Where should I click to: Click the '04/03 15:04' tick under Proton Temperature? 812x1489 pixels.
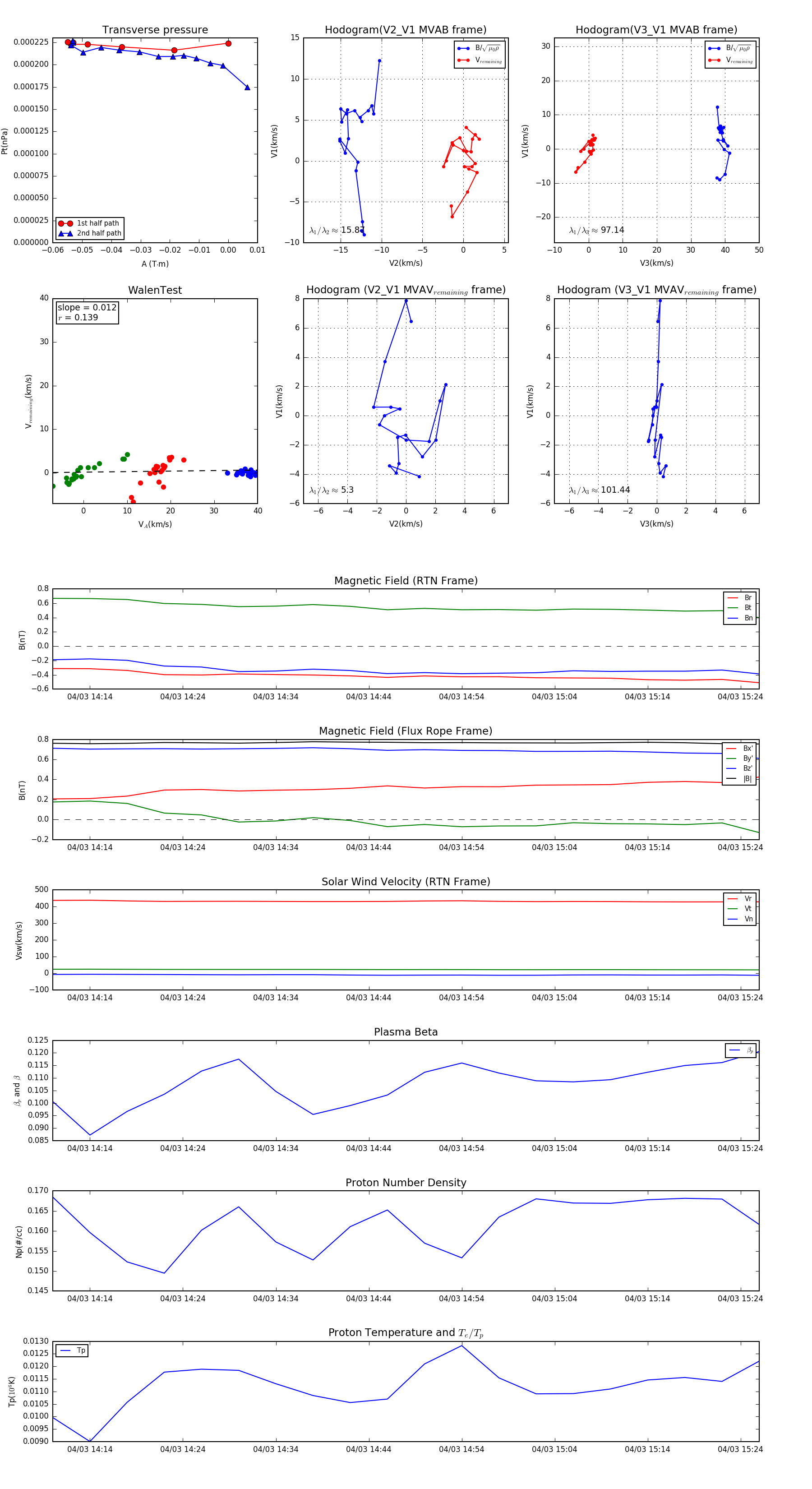554,1449
